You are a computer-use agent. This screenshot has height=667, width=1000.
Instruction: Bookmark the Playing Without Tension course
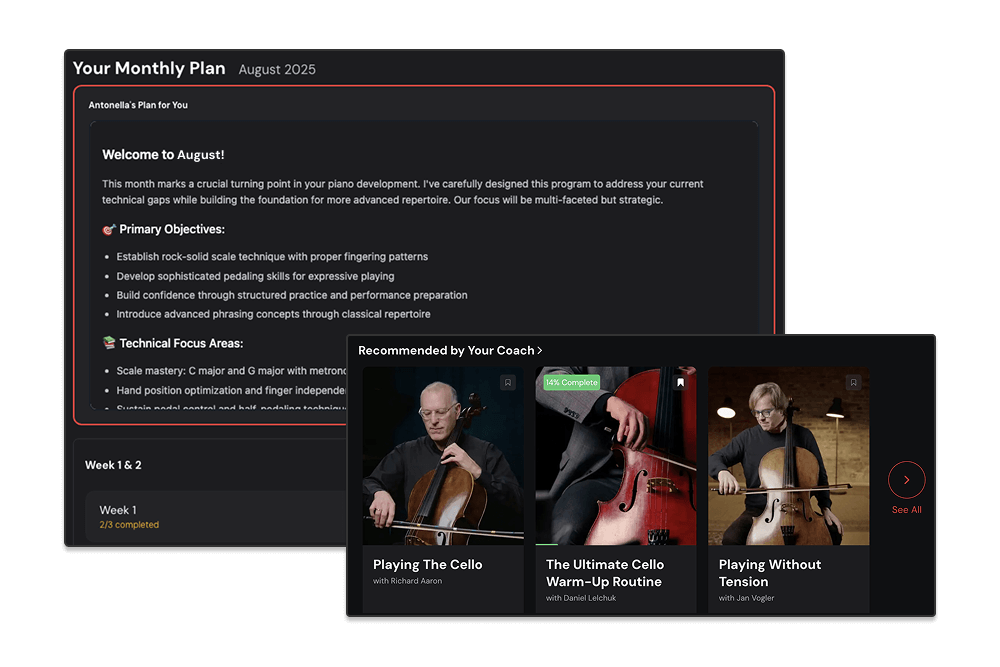[853, 383]
